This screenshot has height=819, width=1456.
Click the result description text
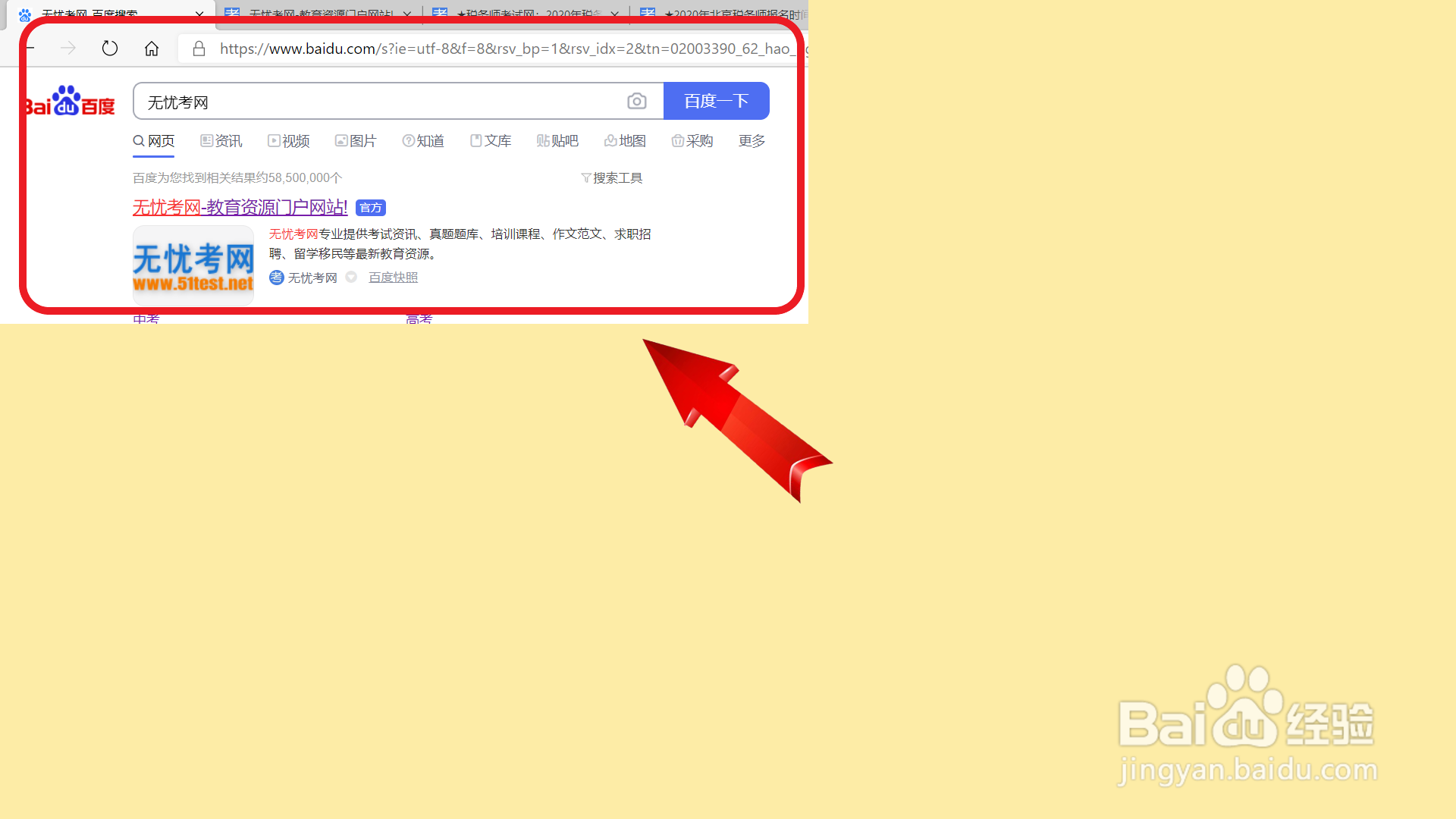pyautogui.click(x=460, y=243)
